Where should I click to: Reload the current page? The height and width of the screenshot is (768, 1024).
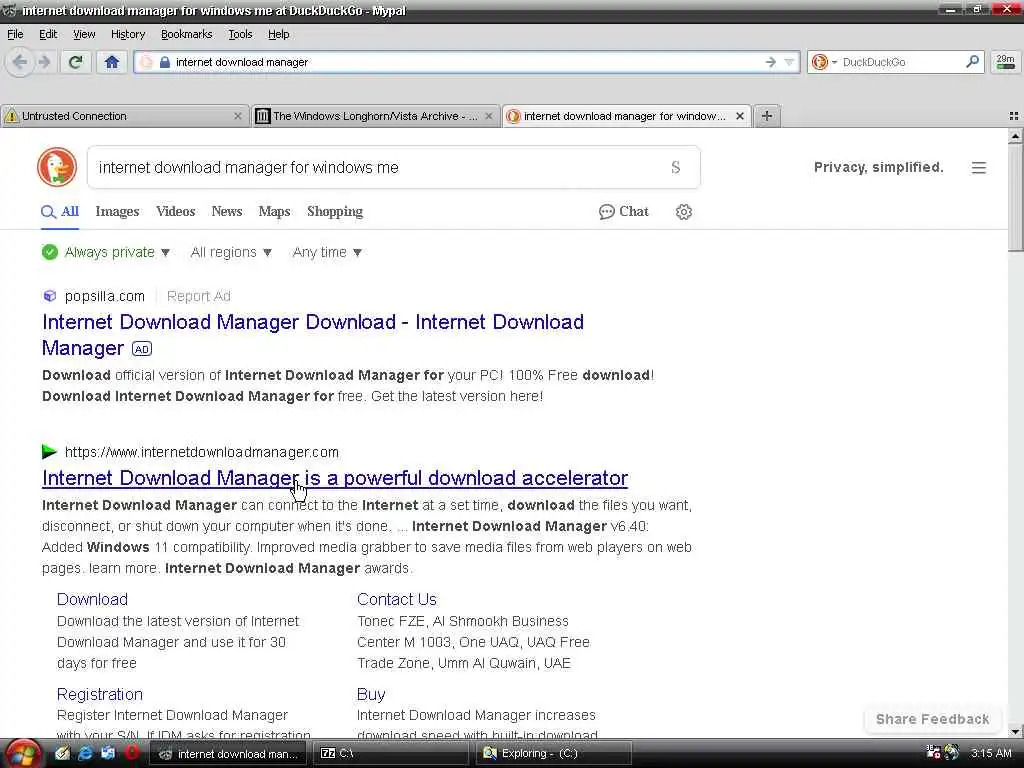[76, 62]
